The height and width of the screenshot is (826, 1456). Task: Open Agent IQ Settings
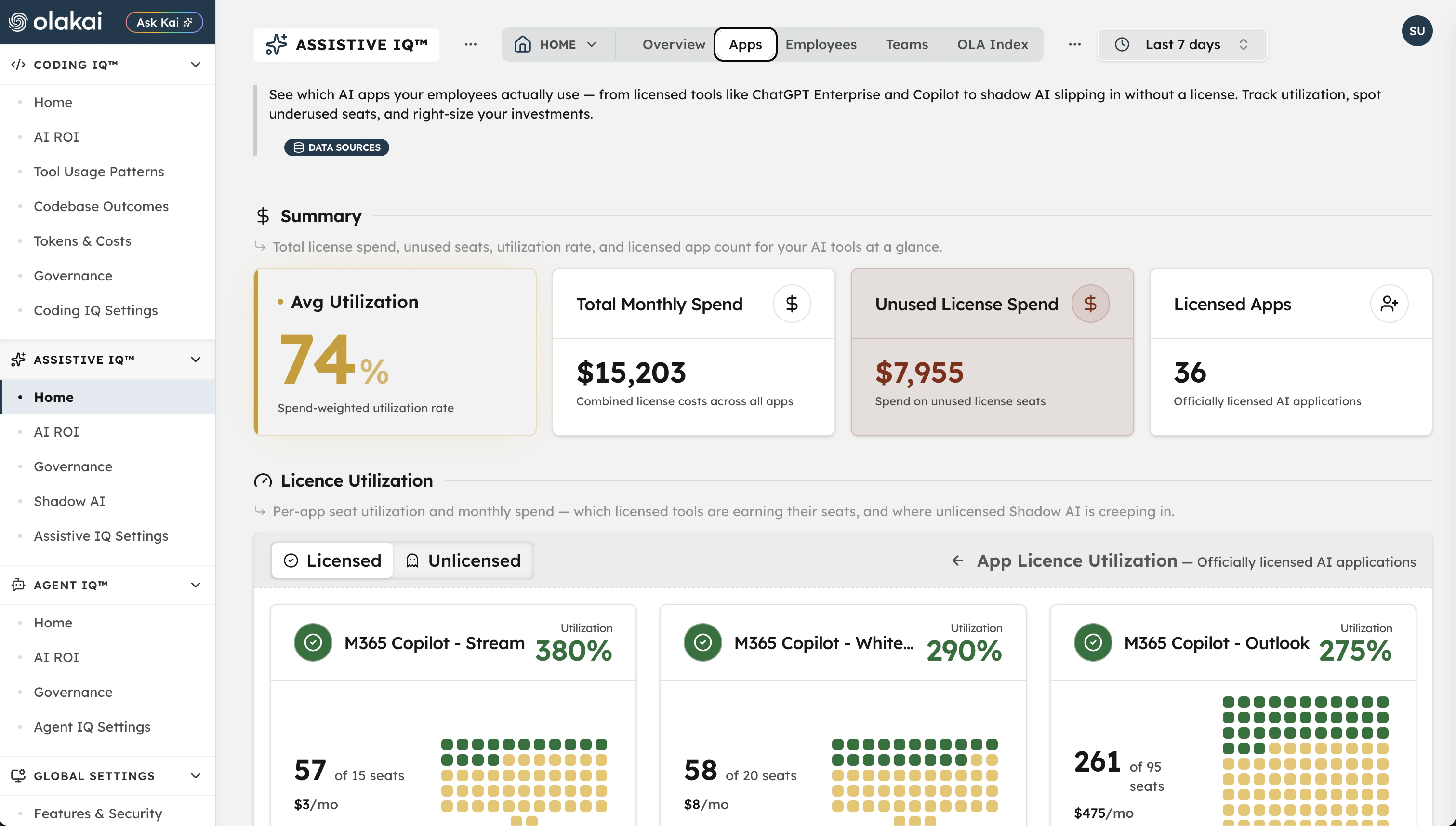92,727
